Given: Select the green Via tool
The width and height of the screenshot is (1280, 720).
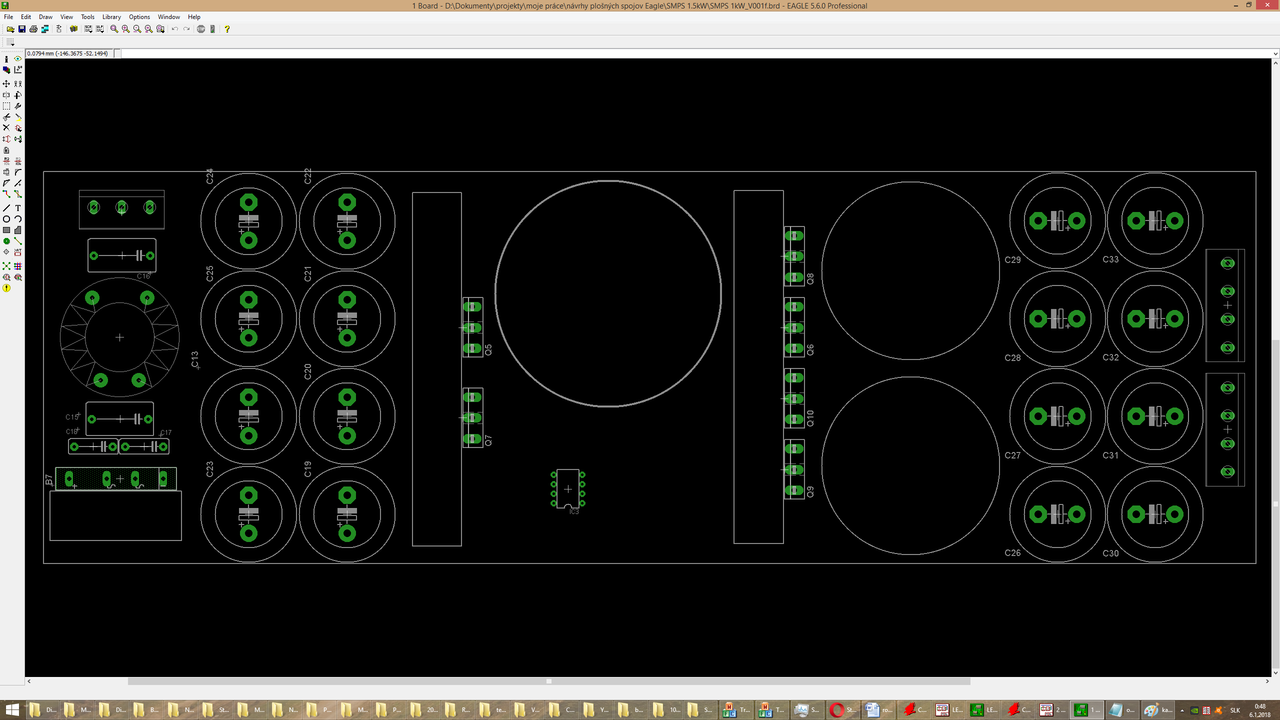Looking at the screenshot, I should click(7, 241).
